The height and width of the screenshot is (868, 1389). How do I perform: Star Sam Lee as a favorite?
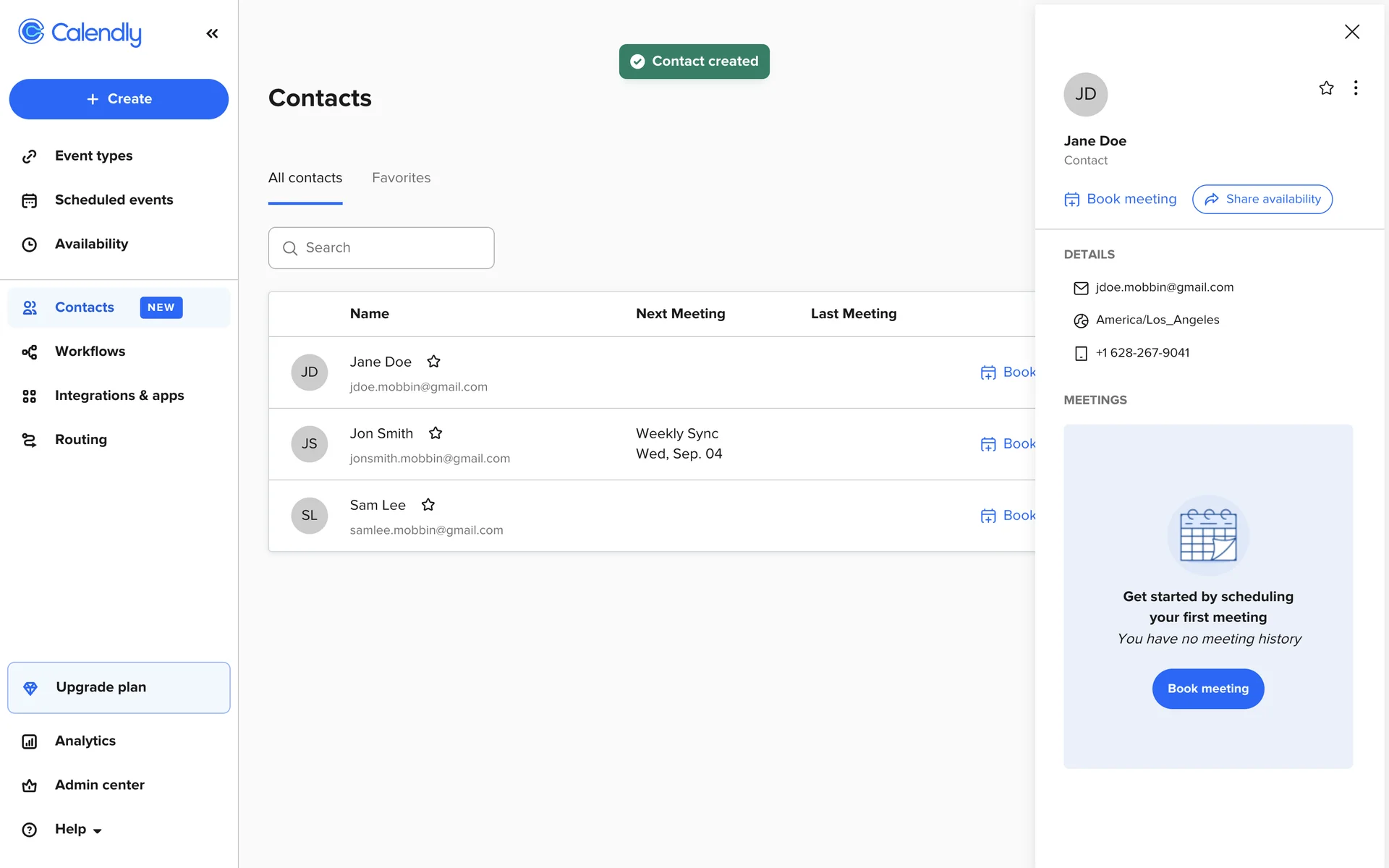click(x=428, y=505)
